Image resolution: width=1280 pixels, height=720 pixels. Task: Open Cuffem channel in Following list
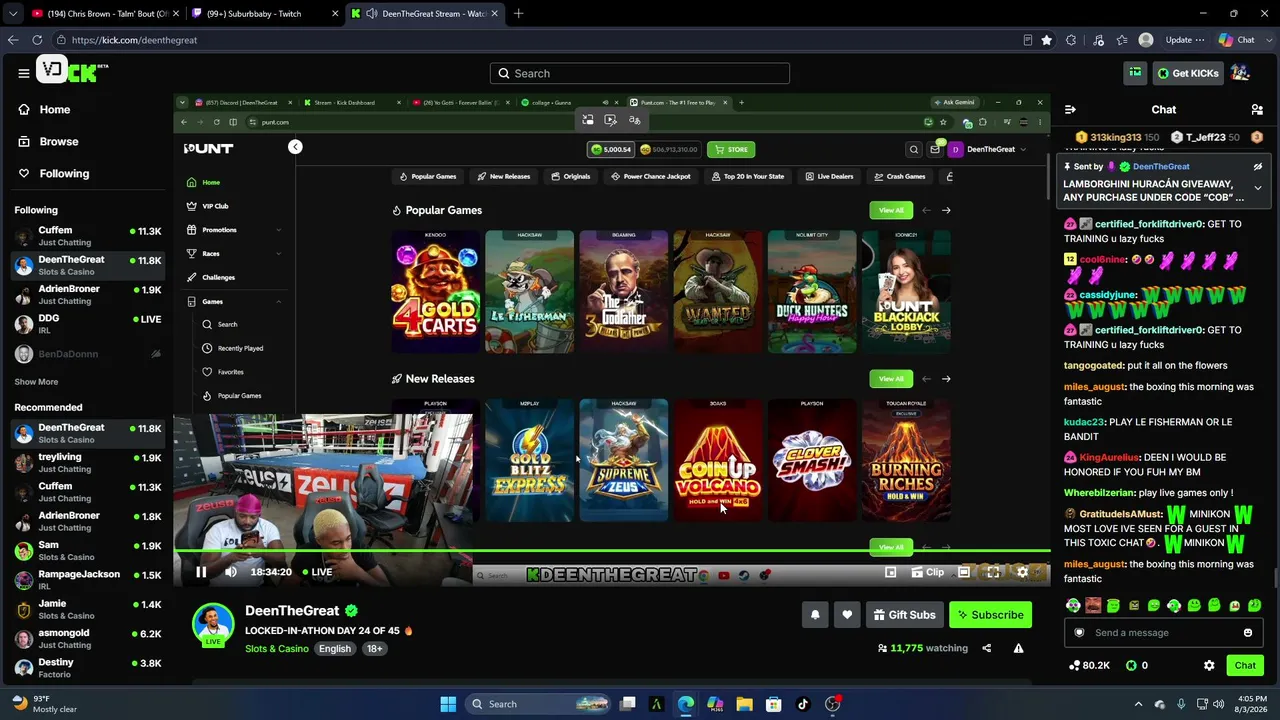tap(88, 236)
